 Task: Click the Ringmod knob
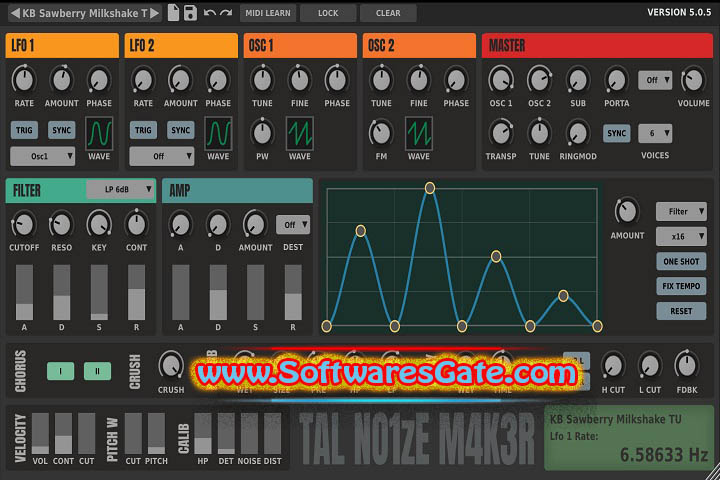(578, 133)
